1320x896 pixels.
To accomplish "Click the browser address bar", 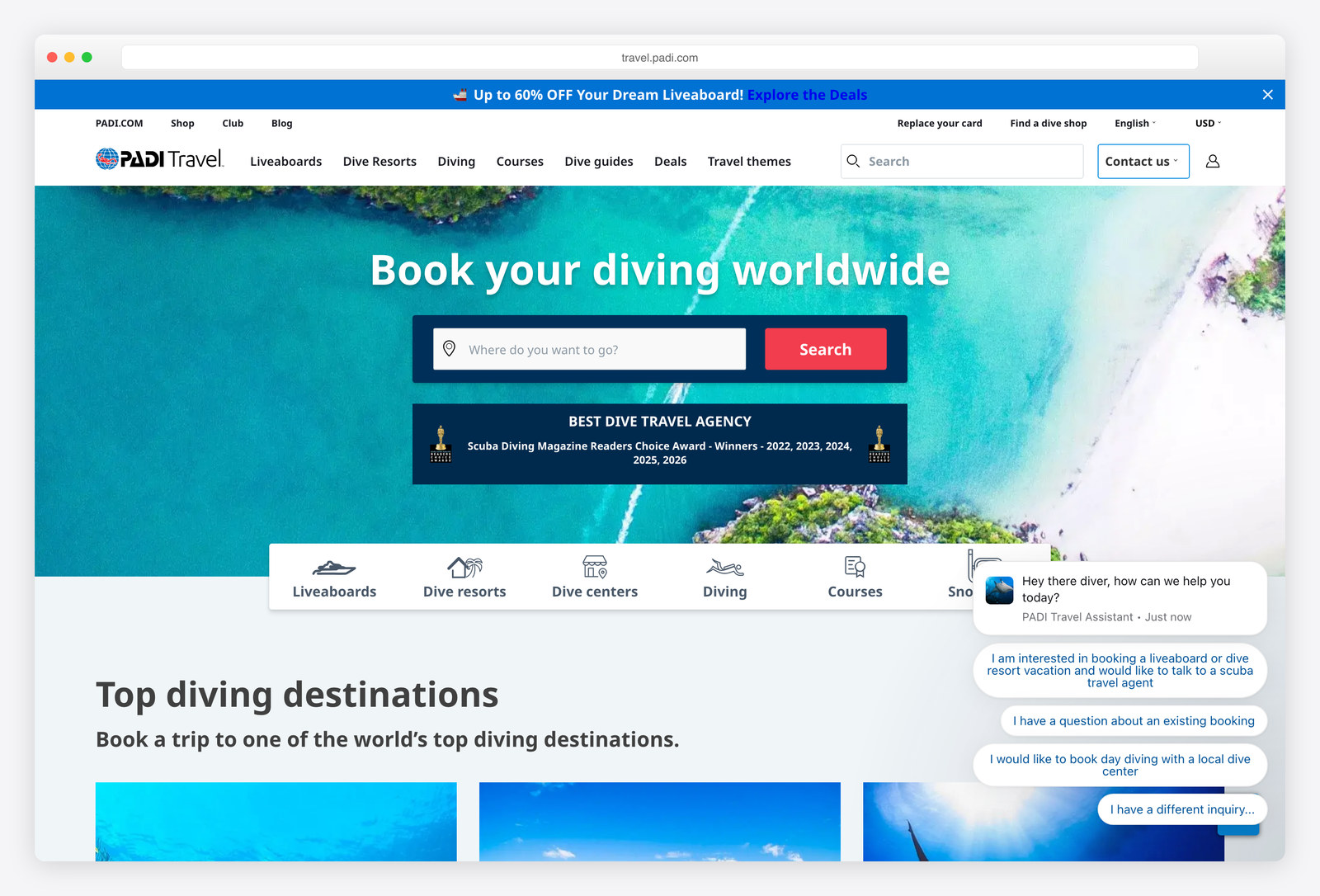I will tap(659, 58).
